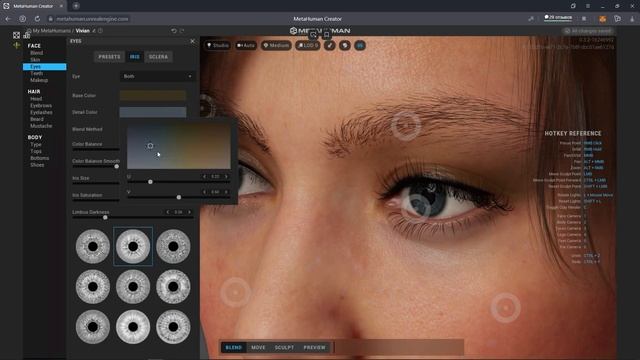The width and height of the screenshot is (640, 360).
Task: Reload the MetaHuman Creator page
Action: click(x=37, y=19)
